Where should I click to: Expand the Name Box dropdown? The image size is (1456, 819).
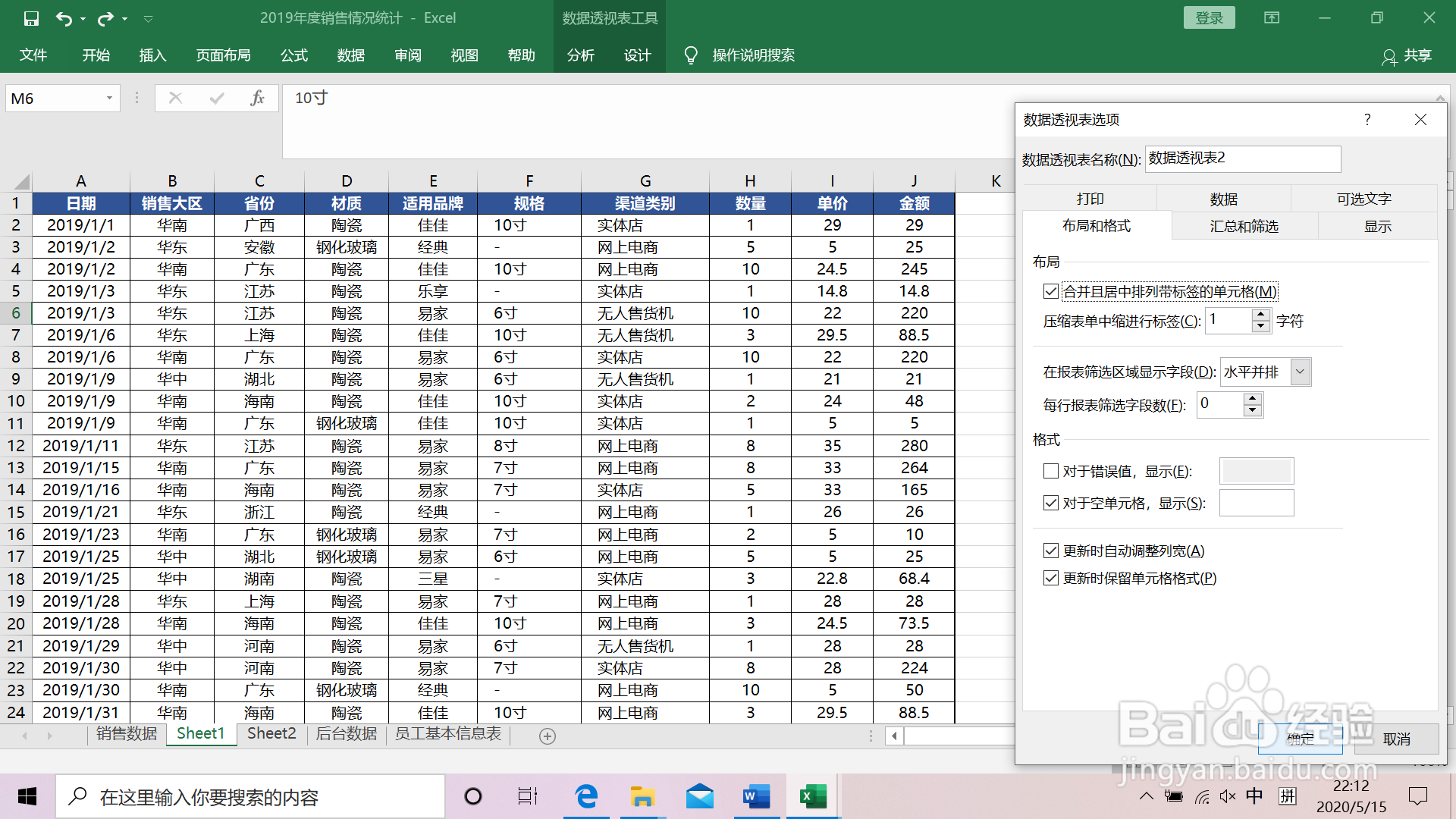[109, 98]
